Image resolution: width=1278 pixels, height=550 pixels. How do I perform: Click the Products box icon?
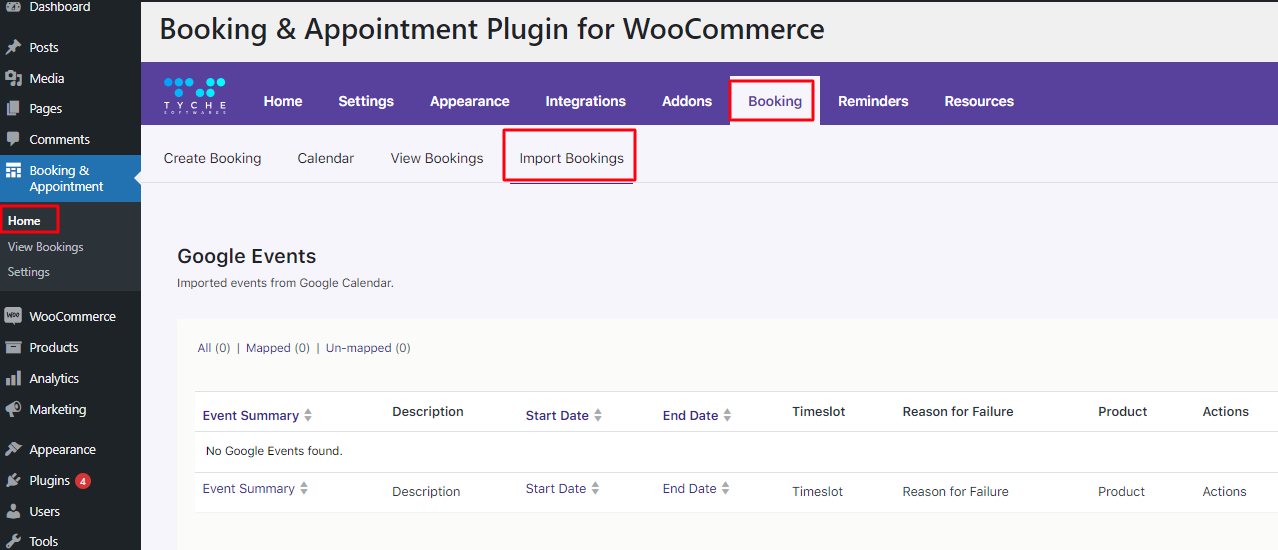pyautogui.click(x=13, y=347)
